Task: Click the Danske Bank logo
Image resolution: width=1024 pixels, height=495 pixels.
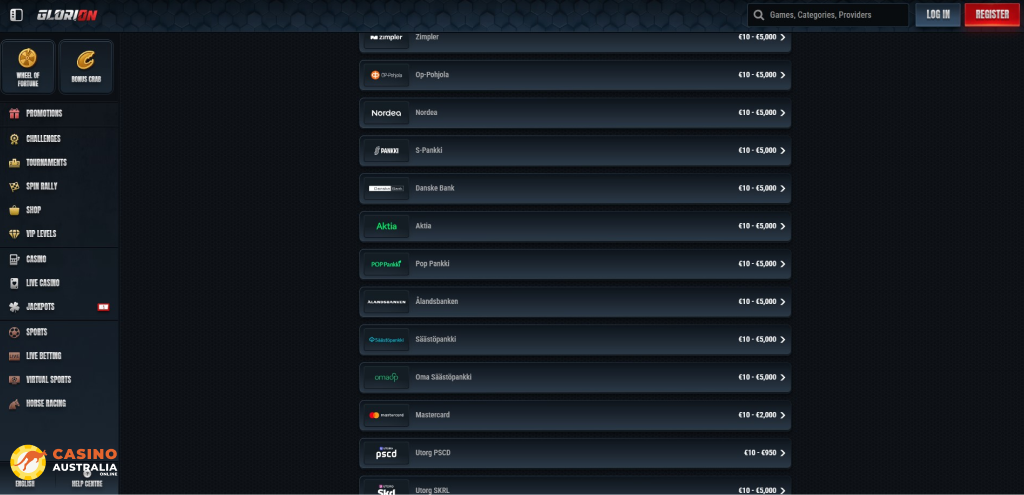Action: pos(387,189)
